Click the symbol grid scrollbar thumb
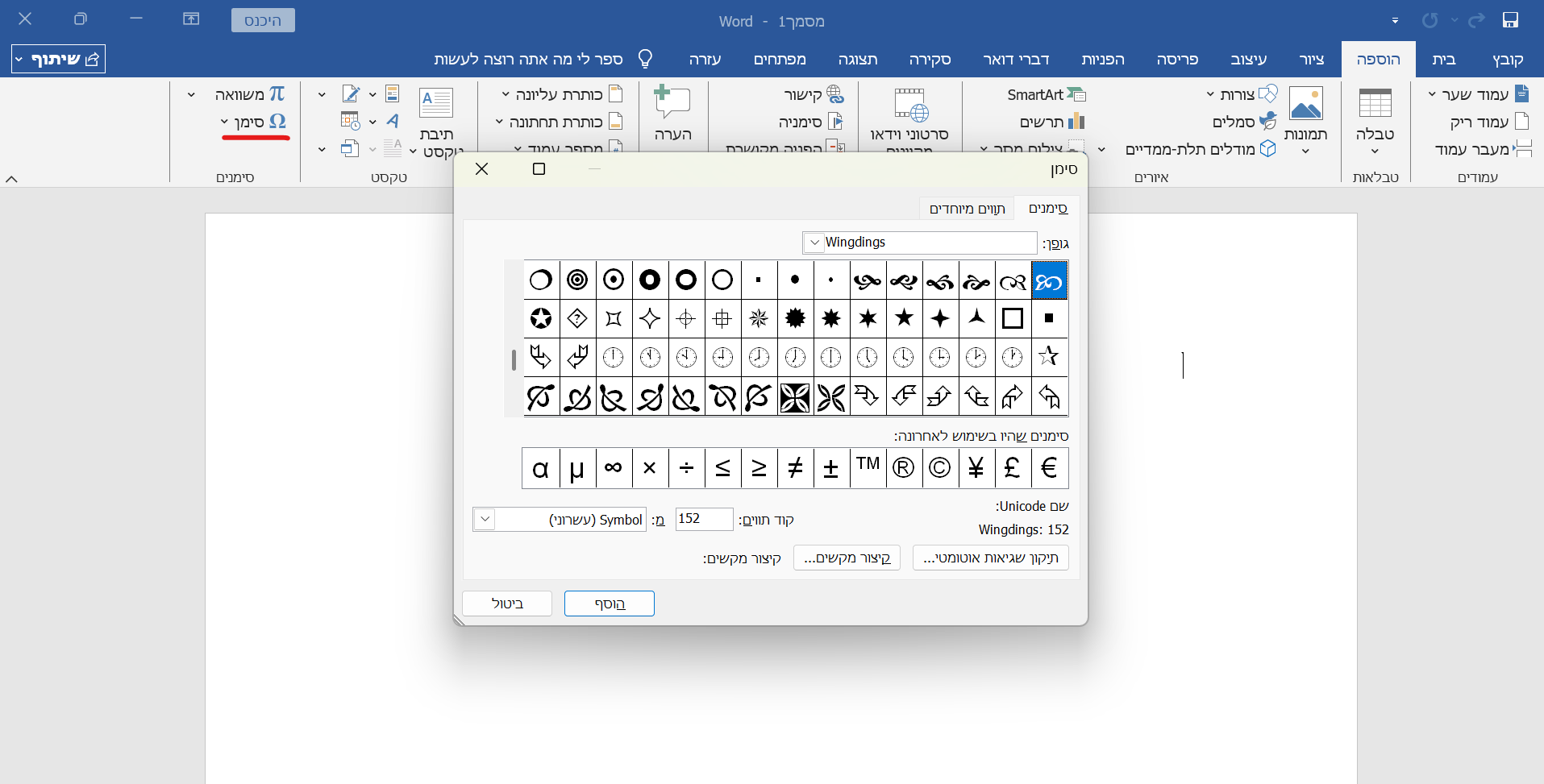 tap(514, 359)
